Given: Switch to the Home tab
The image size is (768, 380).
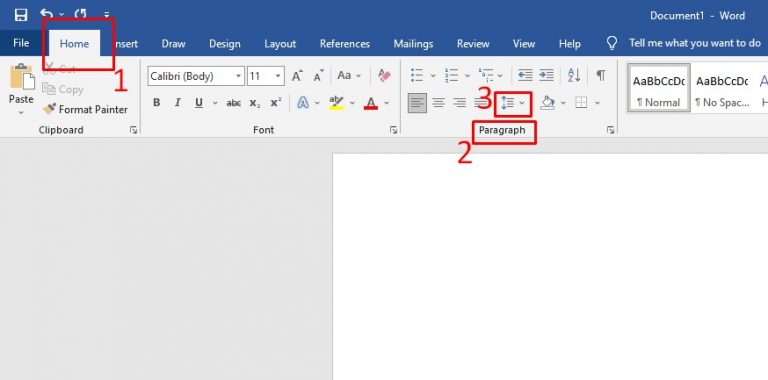Looking at the screenshot, I should pyautogui.click(x=74, y=43).
